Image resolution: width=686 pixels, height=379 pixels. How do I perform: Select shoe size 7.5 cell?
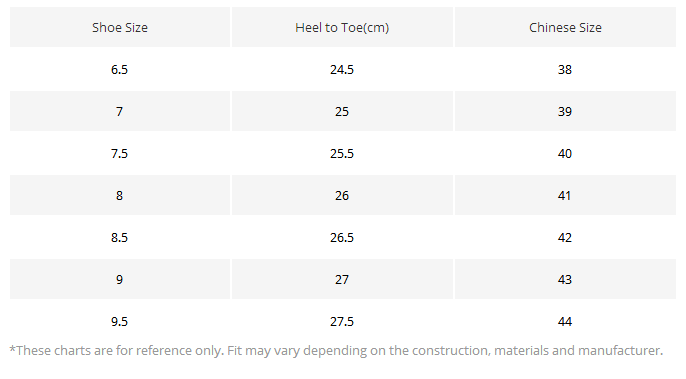[120, 153]
